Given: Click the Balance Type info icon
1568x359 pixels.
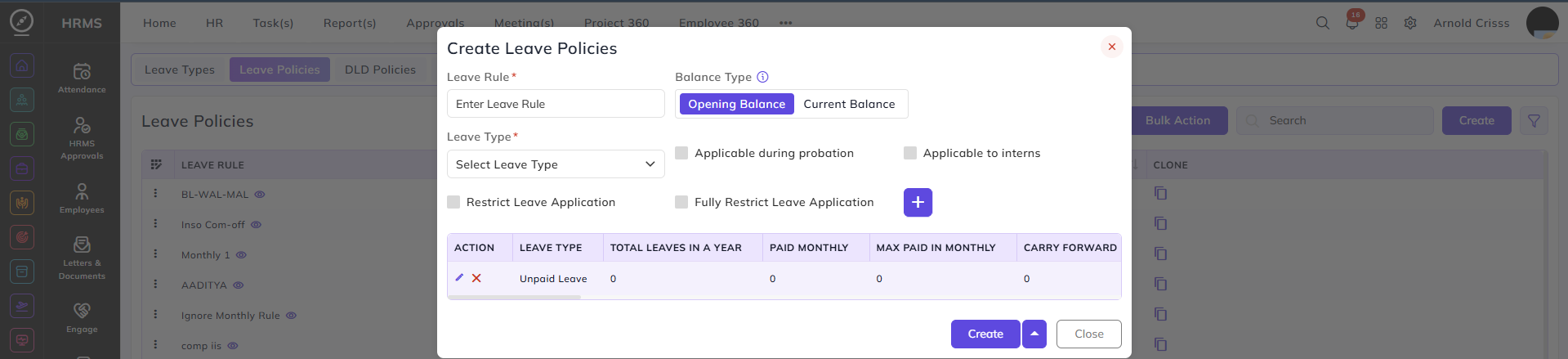Looking at the screenshot, I should (x=762, y=77).
